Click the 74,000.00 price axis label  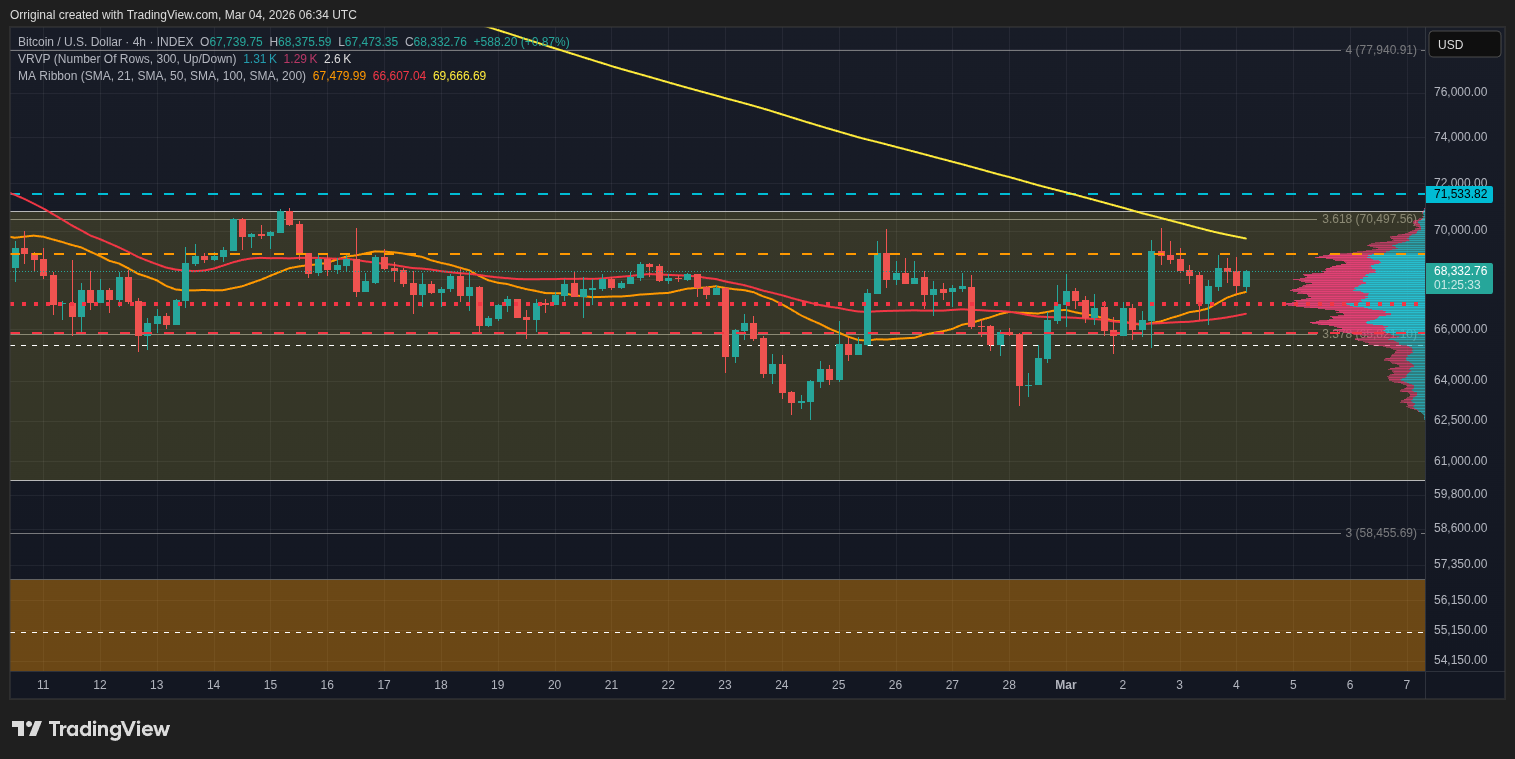tap(1460, 137)
